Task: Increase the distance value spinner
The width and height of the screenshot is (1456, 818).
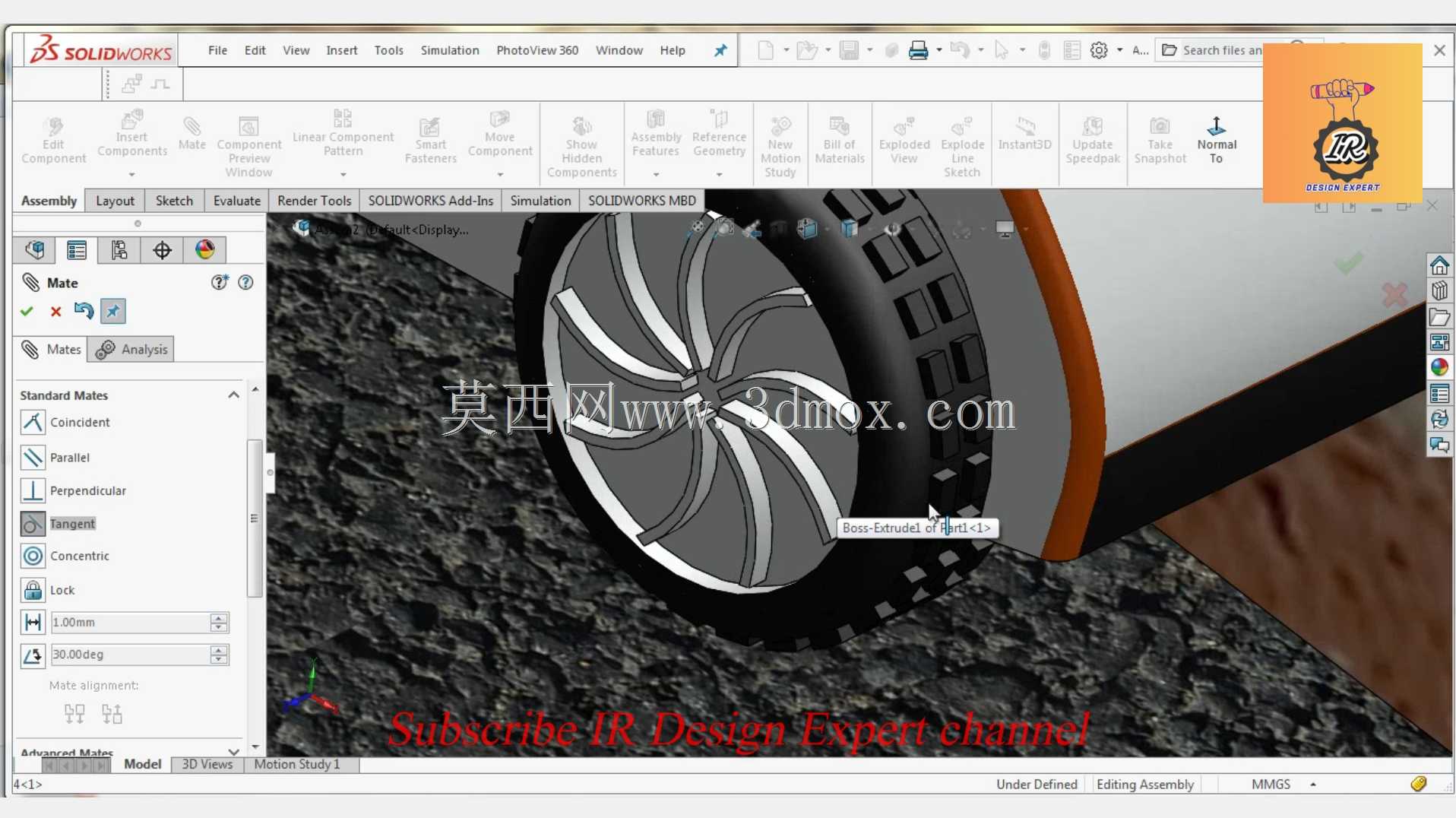Action: [x=219, y=617]
